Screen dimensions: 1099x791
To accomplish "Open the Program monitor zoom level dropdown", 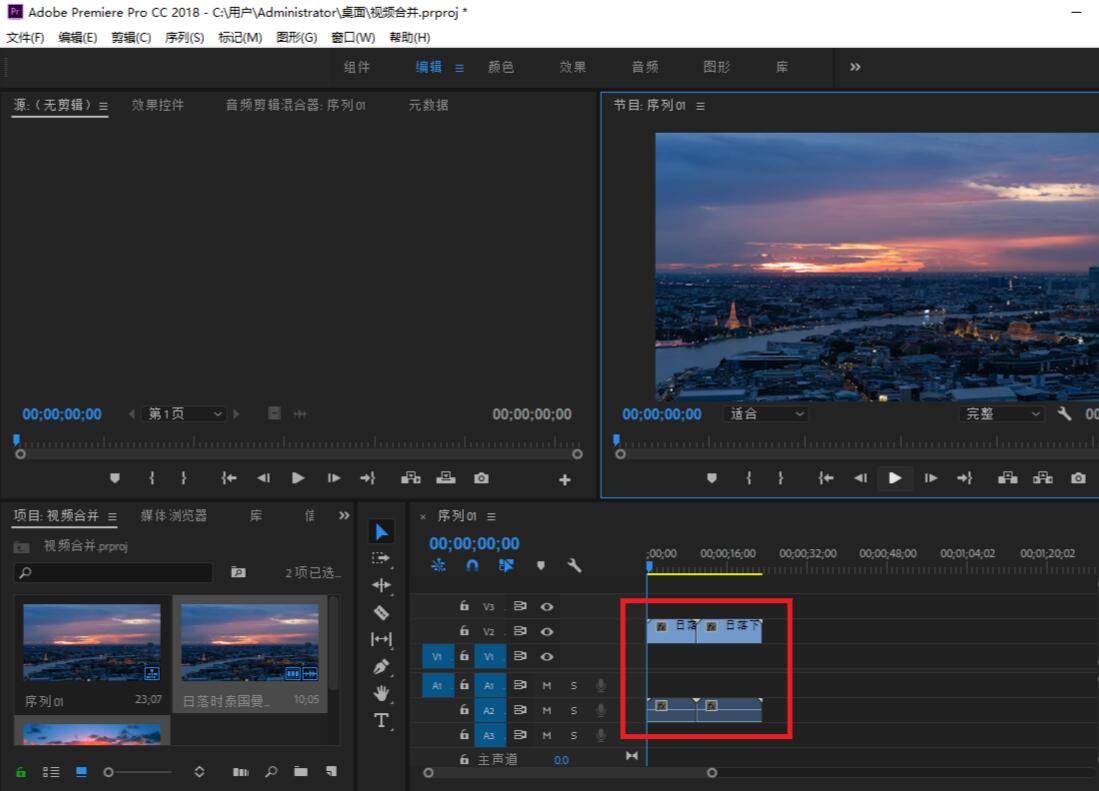I will point(765,414).
